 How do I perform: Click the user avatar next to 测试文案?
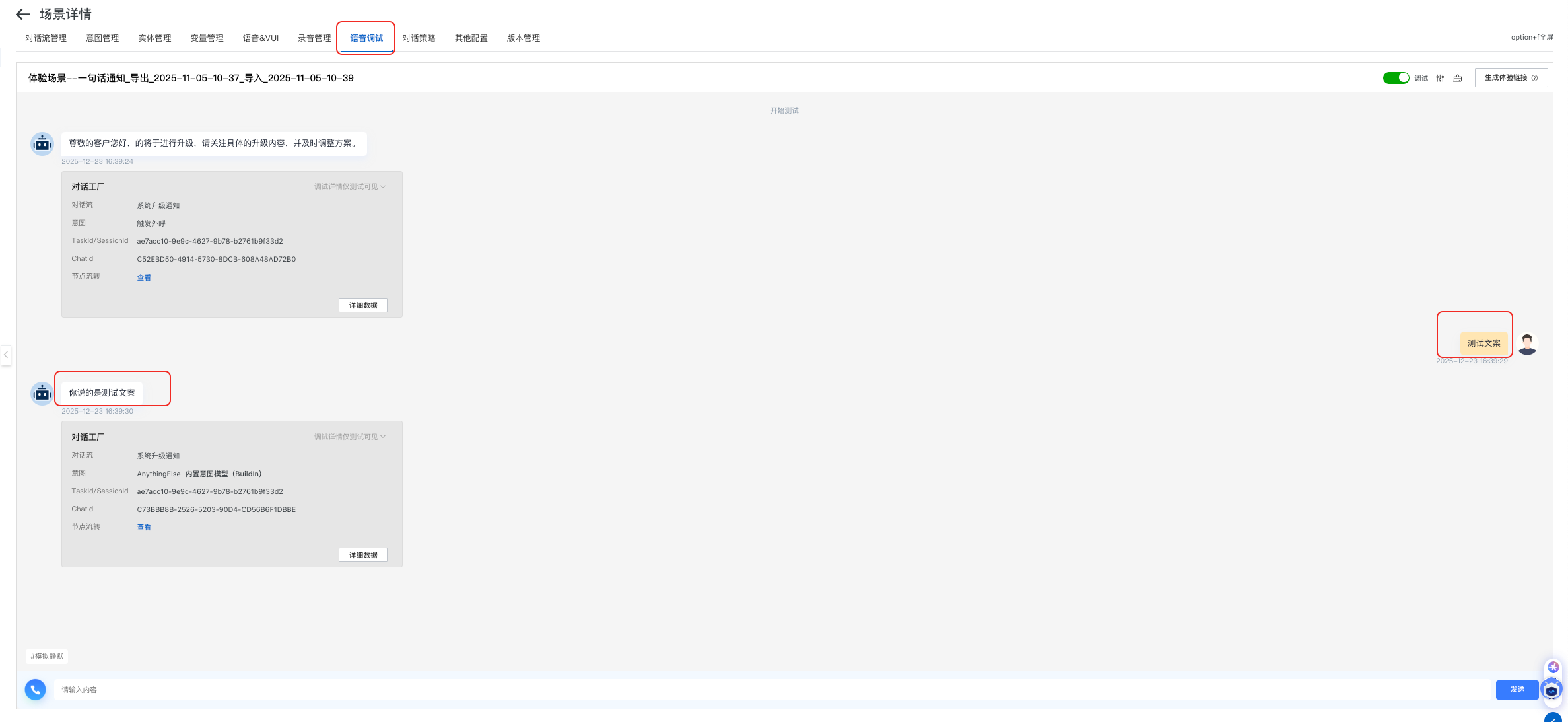pyautogui.click(x=1527, y=343)
